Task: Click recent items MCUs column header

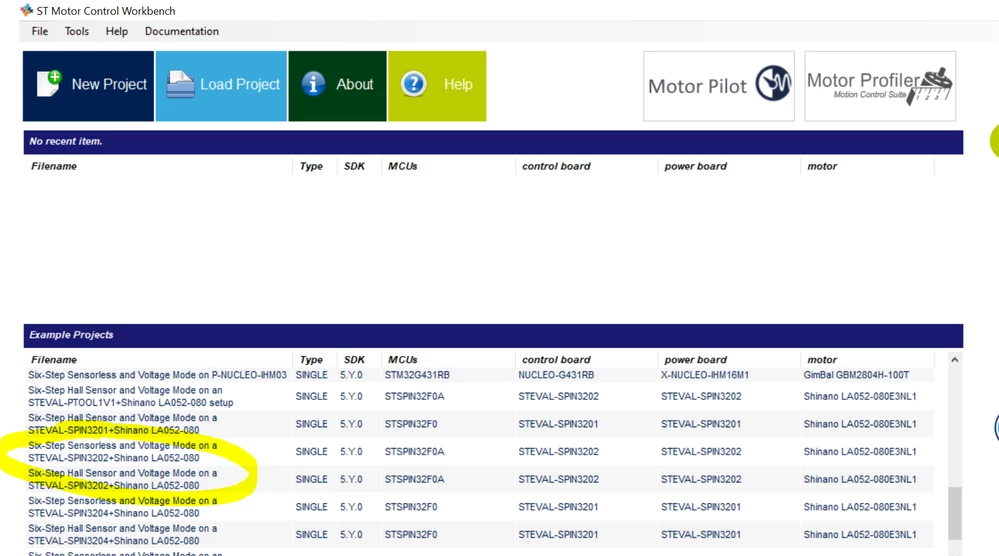Action: click(403, 166)
